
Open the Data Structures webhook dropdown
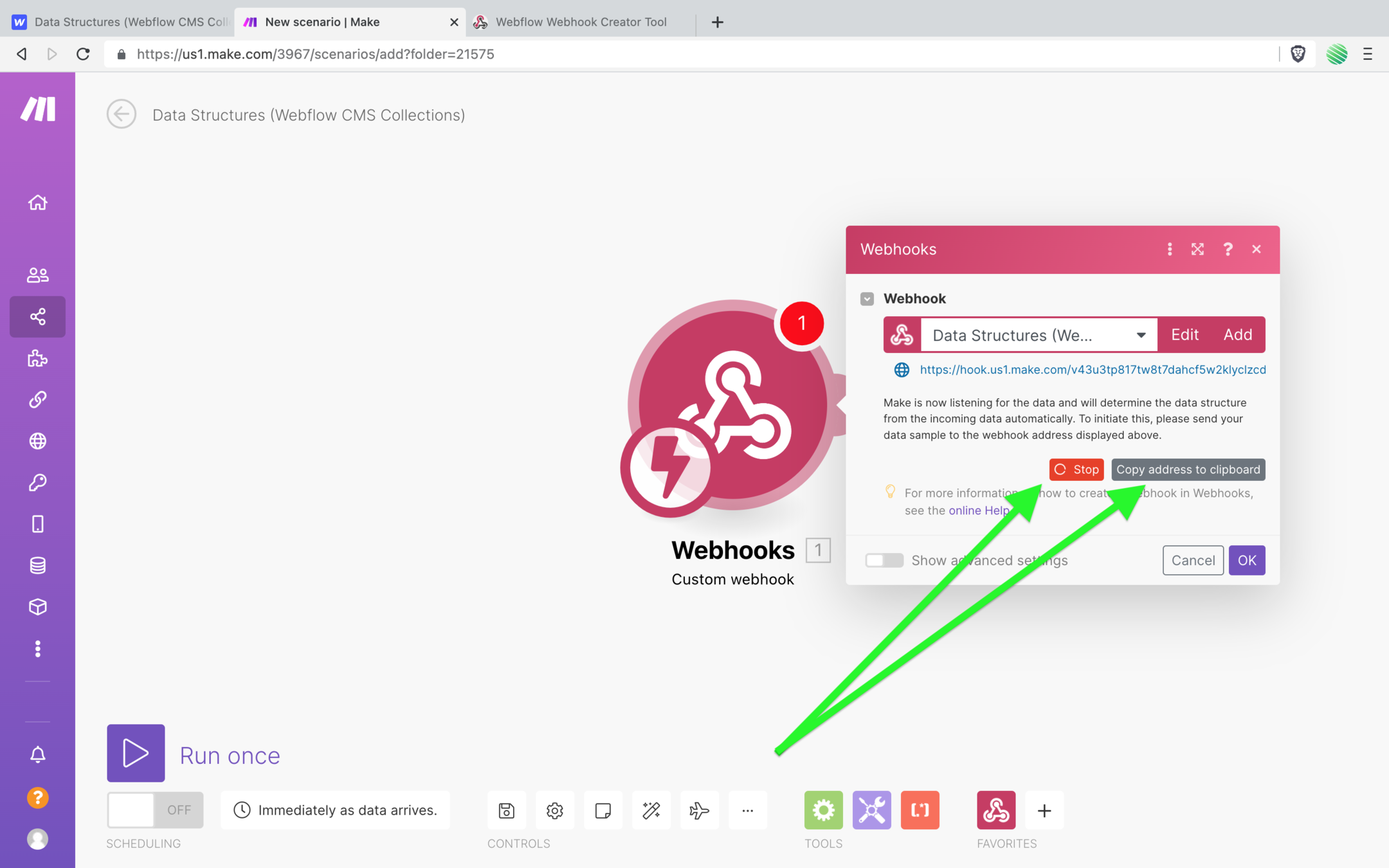(1039, 335)
